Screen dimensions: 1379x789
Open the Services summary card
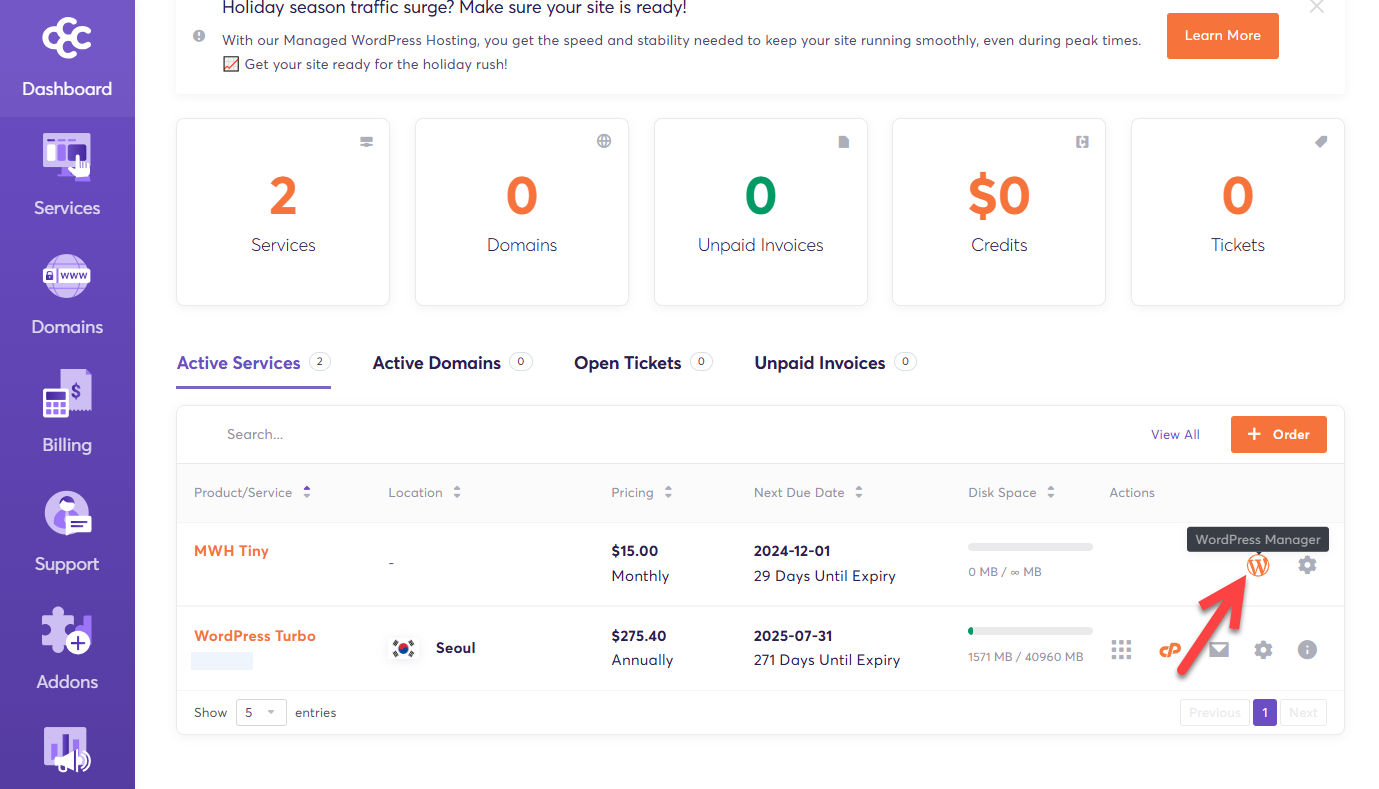click(x=283, y=212)
